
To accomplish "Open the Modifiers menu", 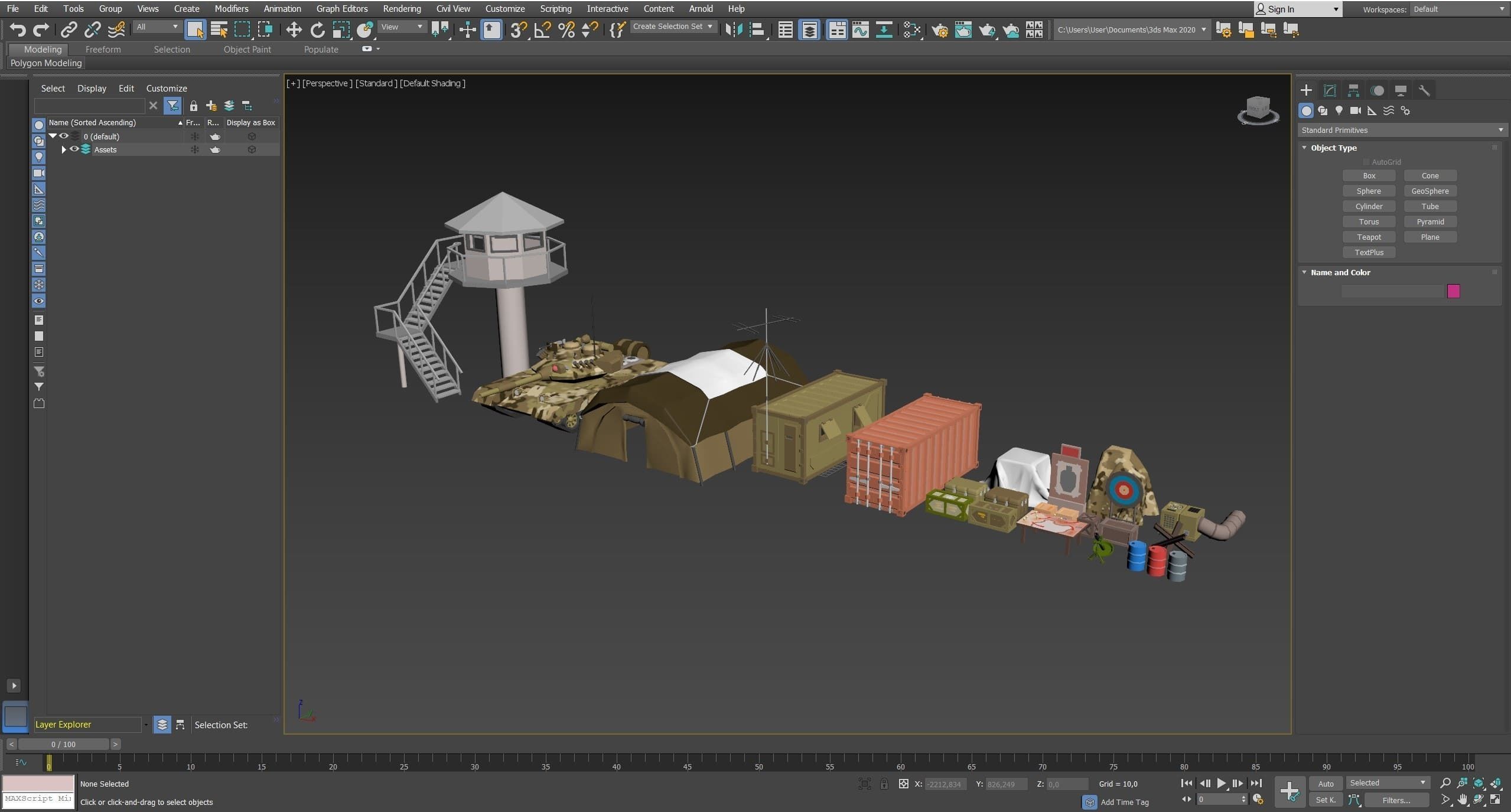I will (x=232, y=8).
